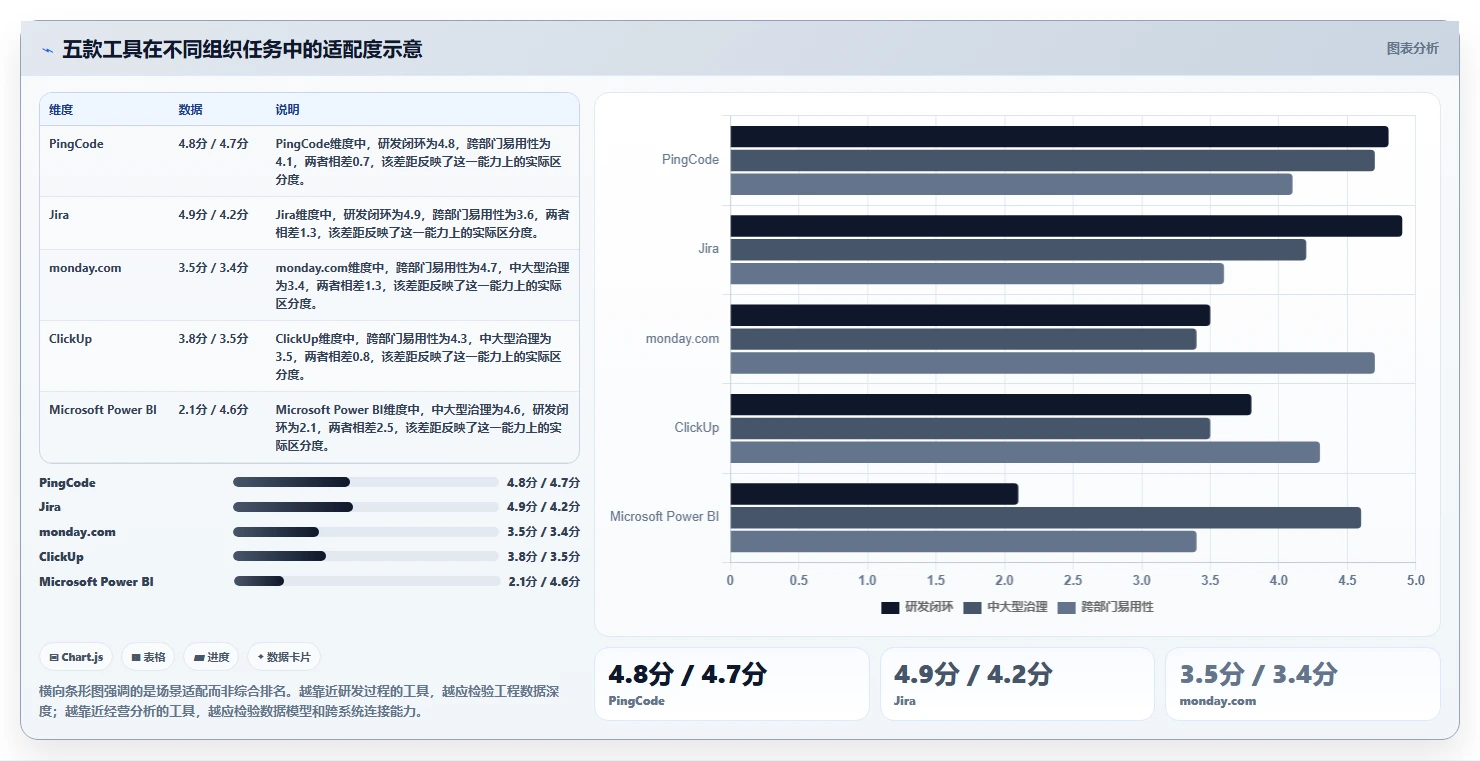Click the PingCode chart axis label
The width and height of the screenshot is (1480, 761).
coord(690,160)
